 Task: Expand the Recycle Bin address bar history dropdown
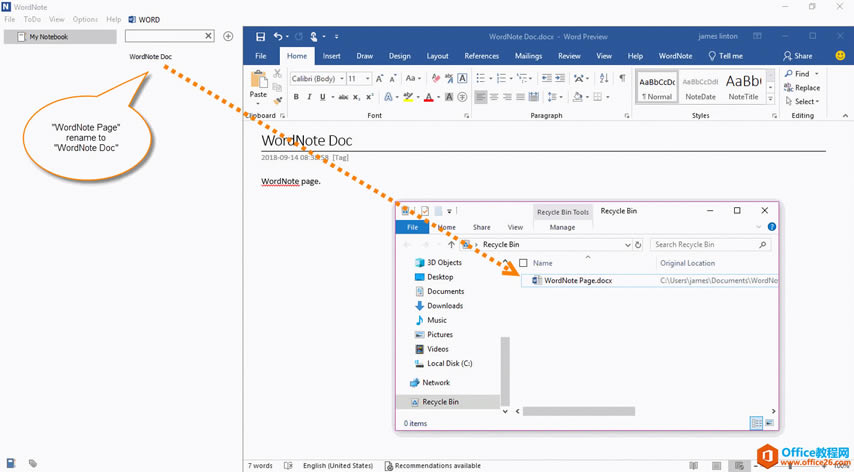click(628, 244)
